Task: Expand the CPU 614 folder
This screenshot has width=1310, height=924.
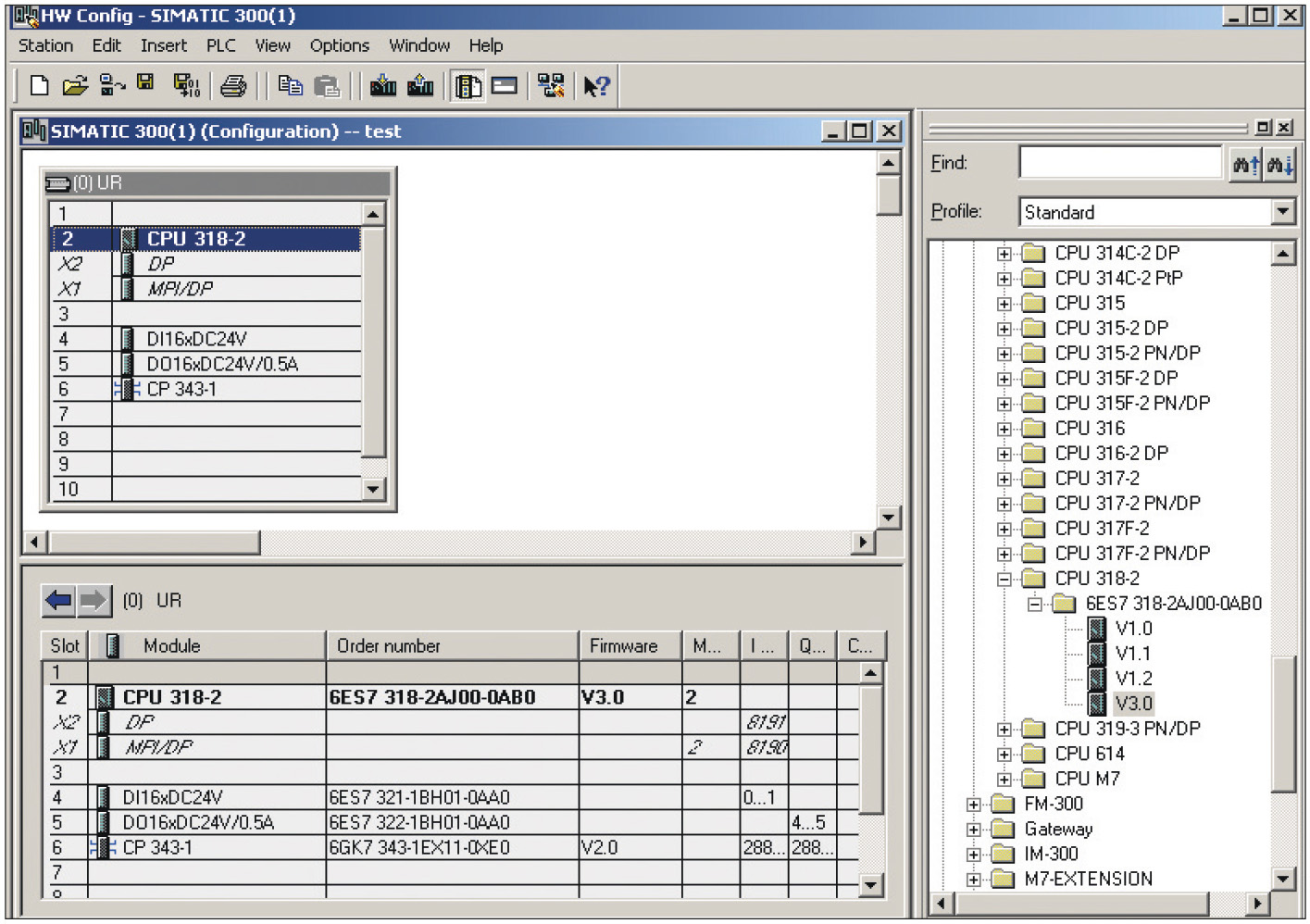Action: pos(1004,755)
